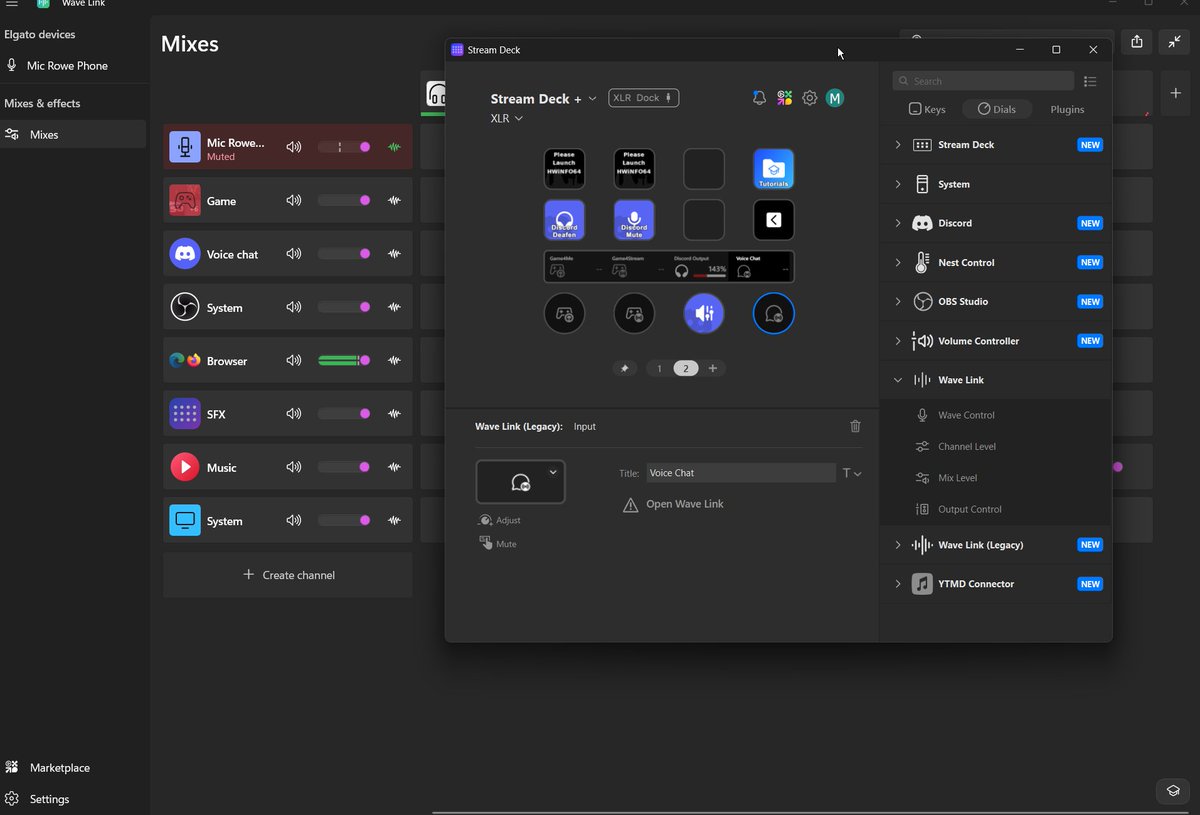Click the Stream Deck search field
The image size is (1200, 815).
pyautogui.click(x=983, y=81)
